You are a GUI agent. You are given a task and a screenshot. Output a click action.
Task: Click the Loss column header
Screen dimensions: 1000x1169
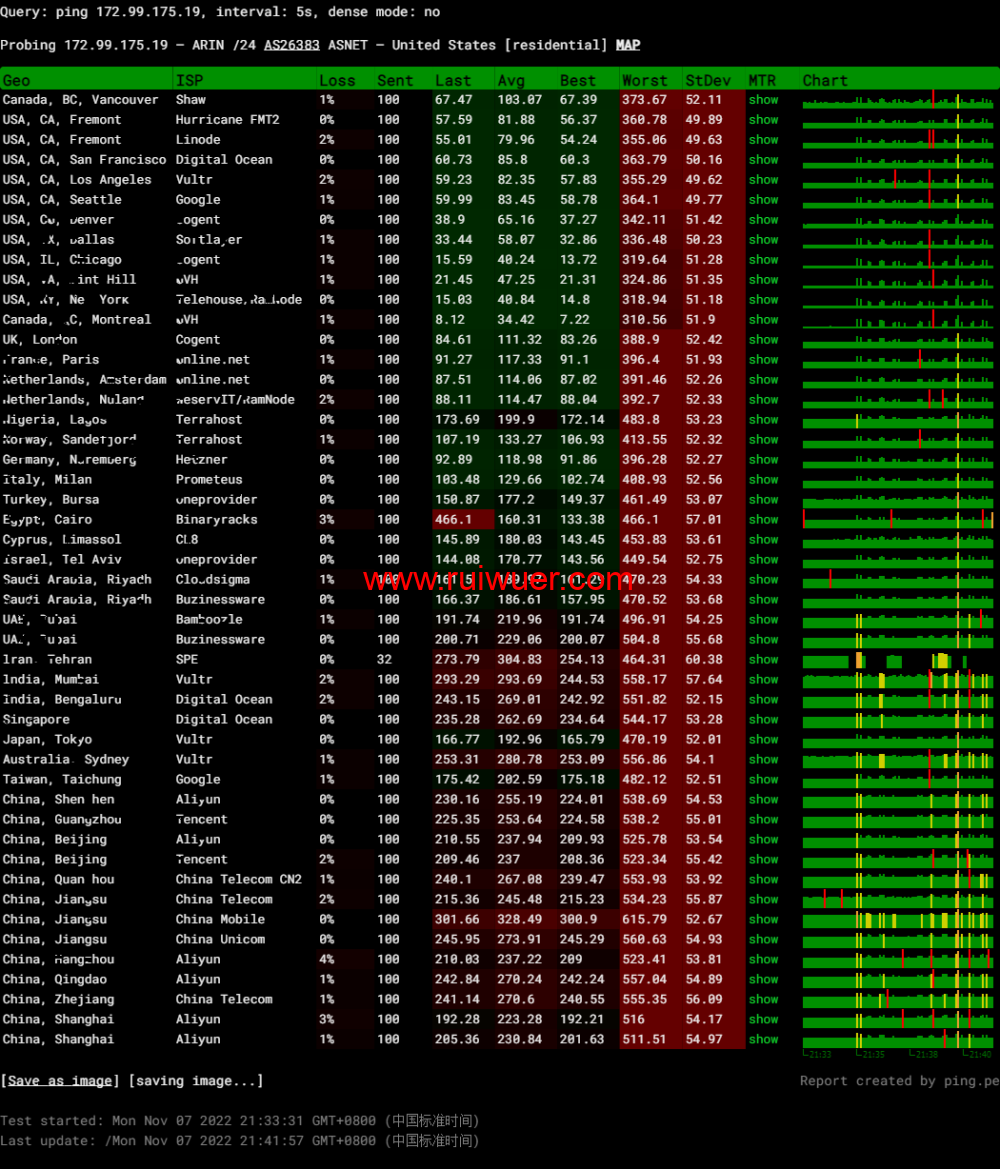(337, 80)
